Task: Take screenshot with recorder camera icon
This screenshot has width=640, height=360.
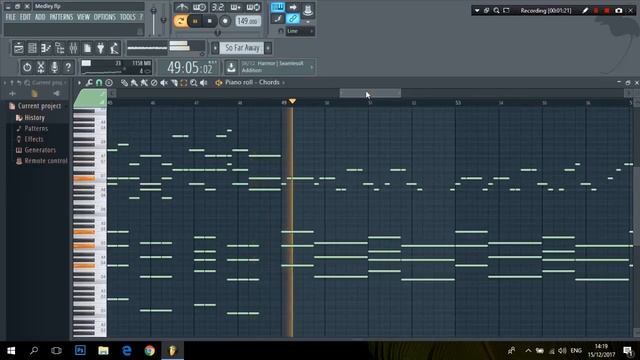Action: click(x=619, y=11)
